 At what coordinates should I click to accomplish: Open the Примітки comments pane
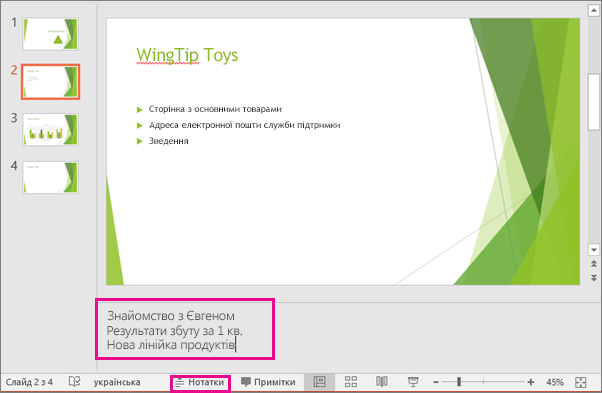click(268, 382)
